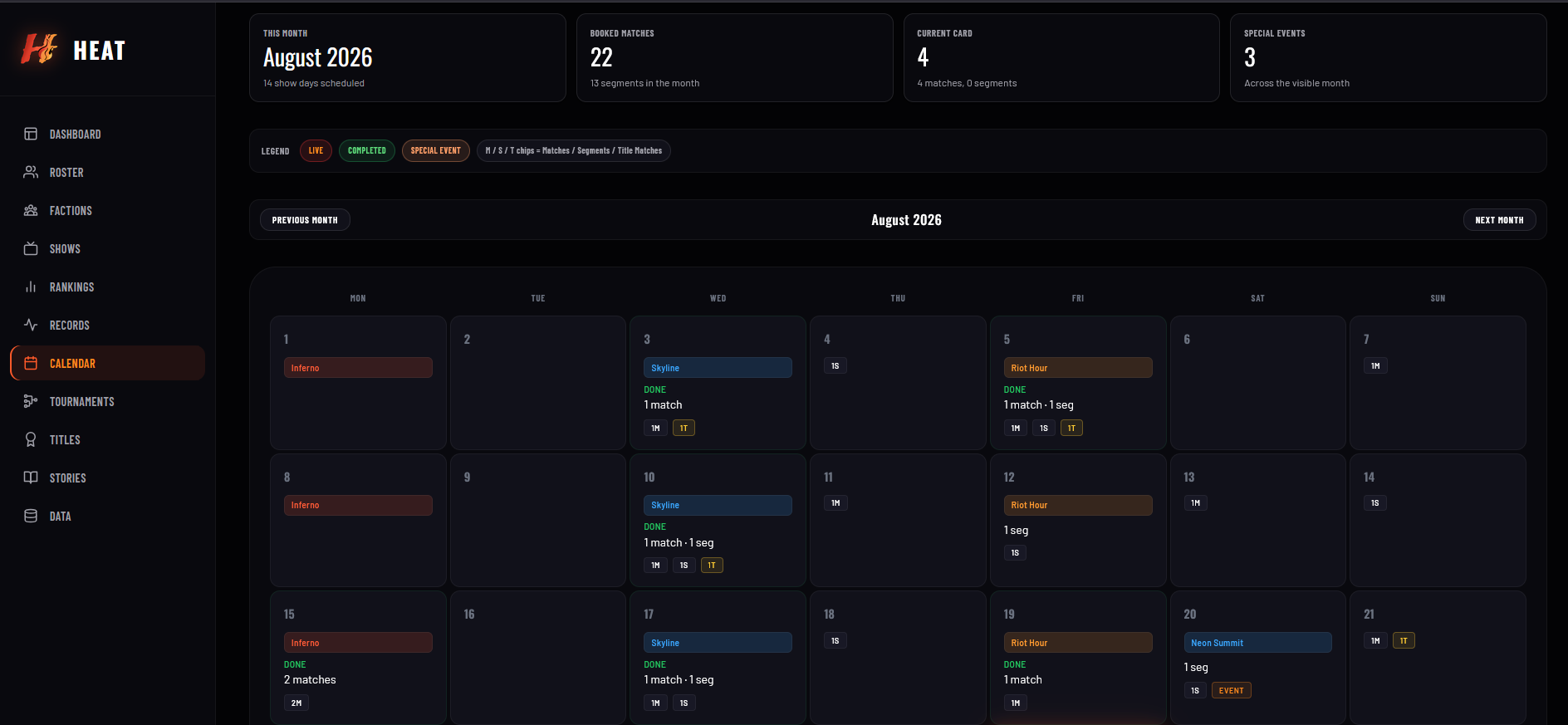Click the HEAT flame logo icon

click(39, 49)
